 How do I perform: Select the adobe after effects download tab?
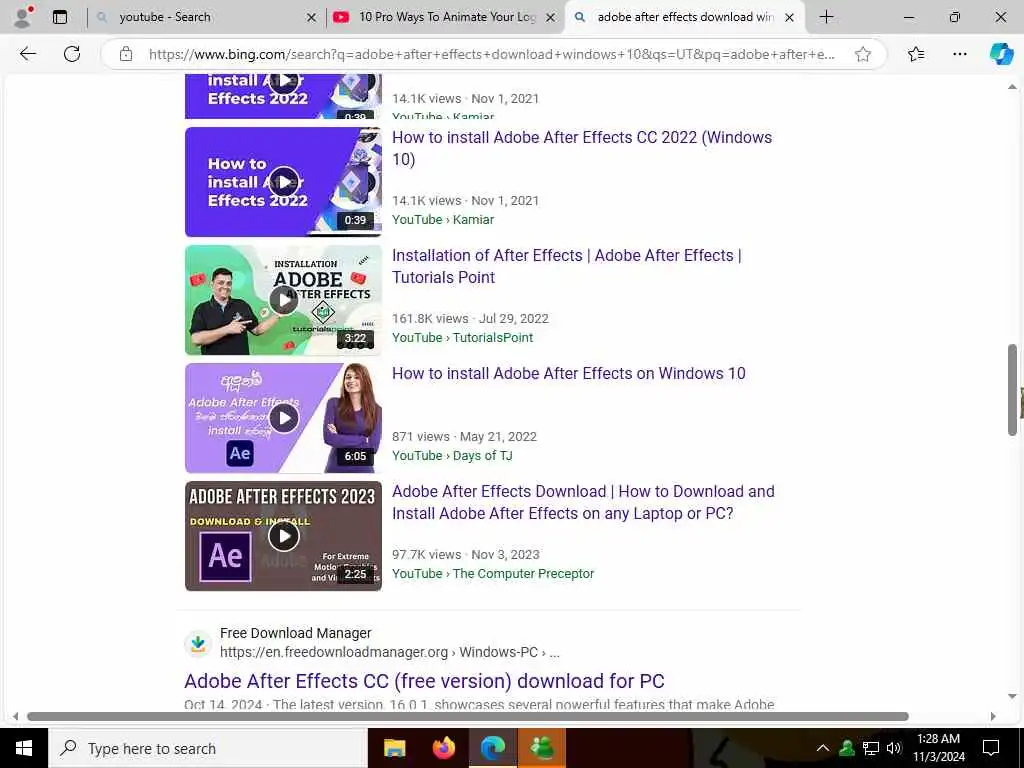pos(684,17)
